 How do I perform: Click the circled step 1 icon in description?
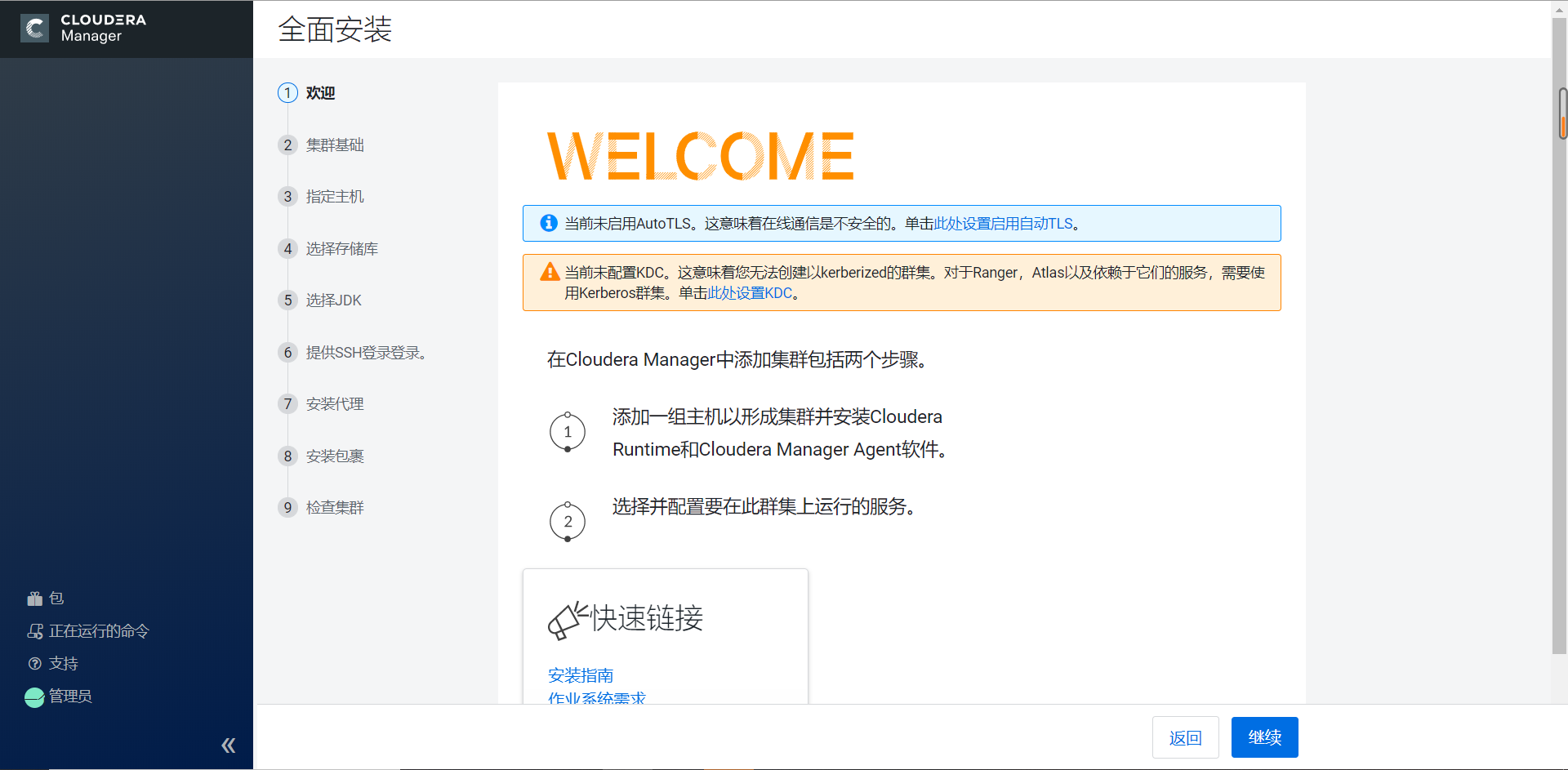(568, 432)
